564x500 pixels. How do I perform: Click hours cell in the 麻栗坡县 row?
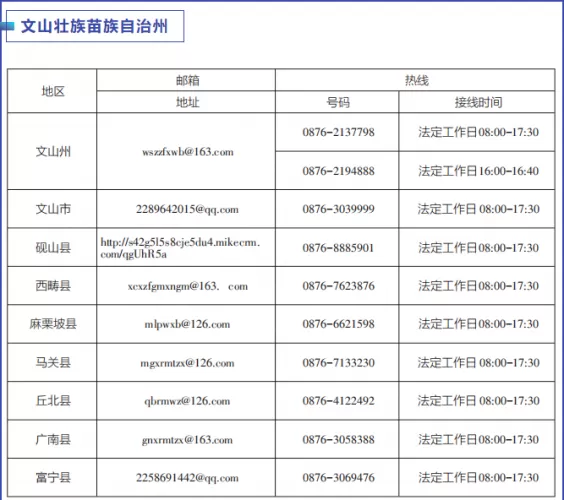click(478, 324)
